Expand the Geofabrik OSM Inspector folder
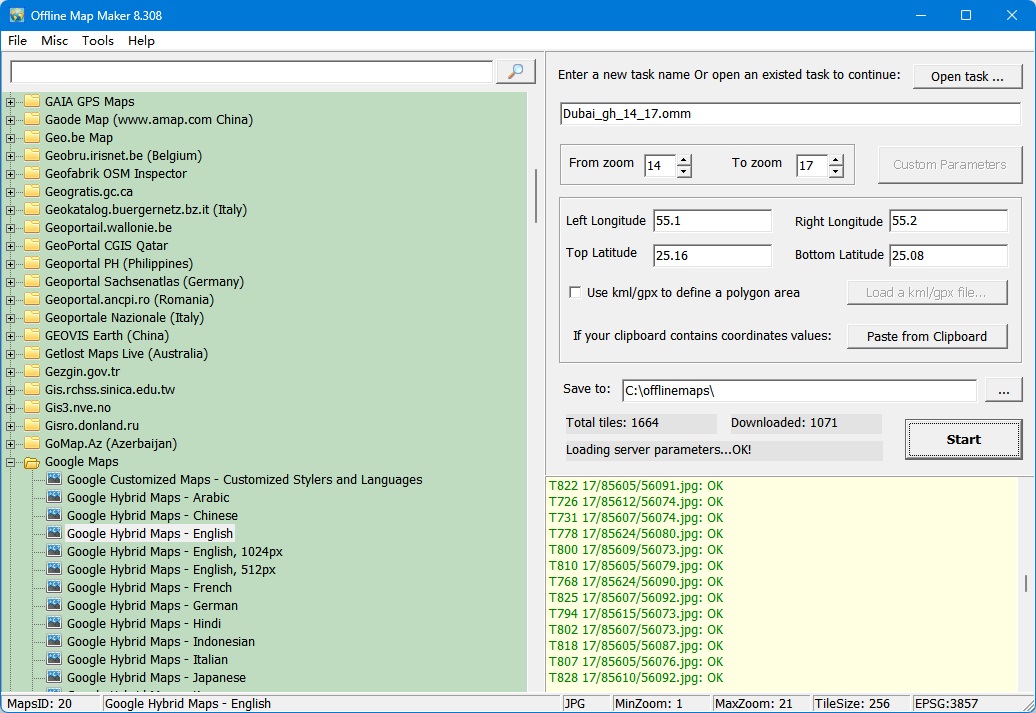The height and width of the screenshot is (713, 1036). click(x=11, y=174)
